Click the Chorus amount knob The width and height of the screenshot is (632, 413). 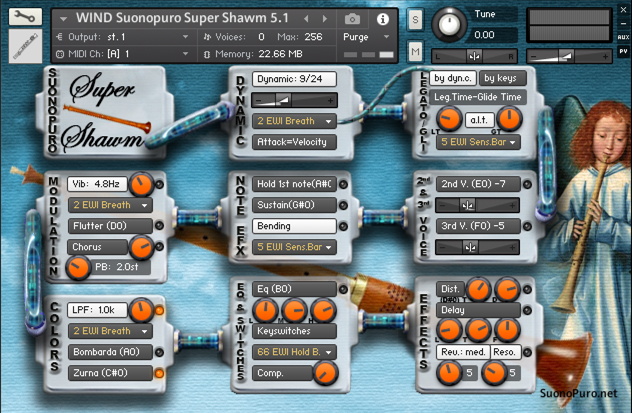point(141,247)
